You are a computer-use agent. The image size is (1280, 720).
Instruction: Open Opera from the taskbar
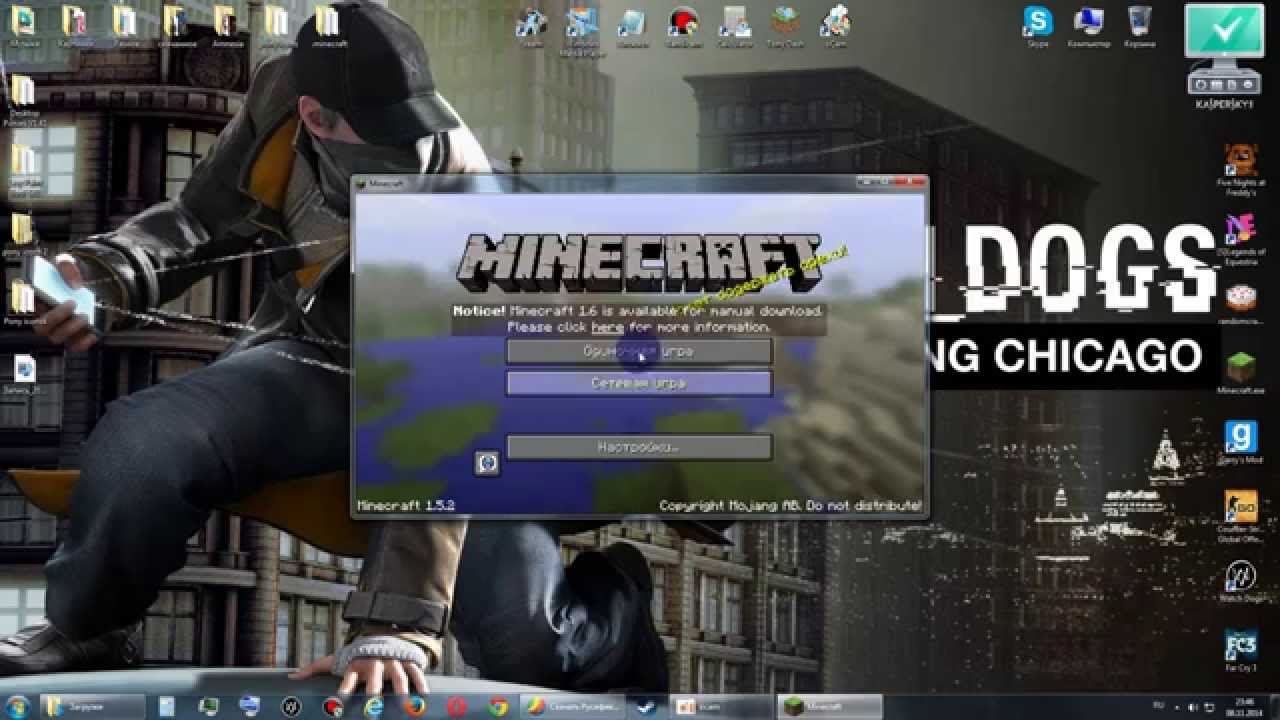[x=456, y=706]
